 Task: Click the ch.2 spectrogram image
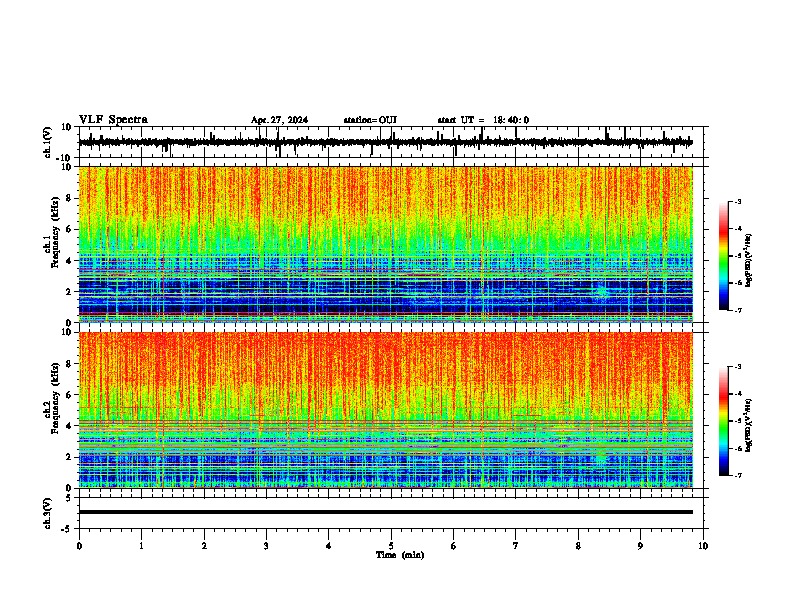click(386, 410)
